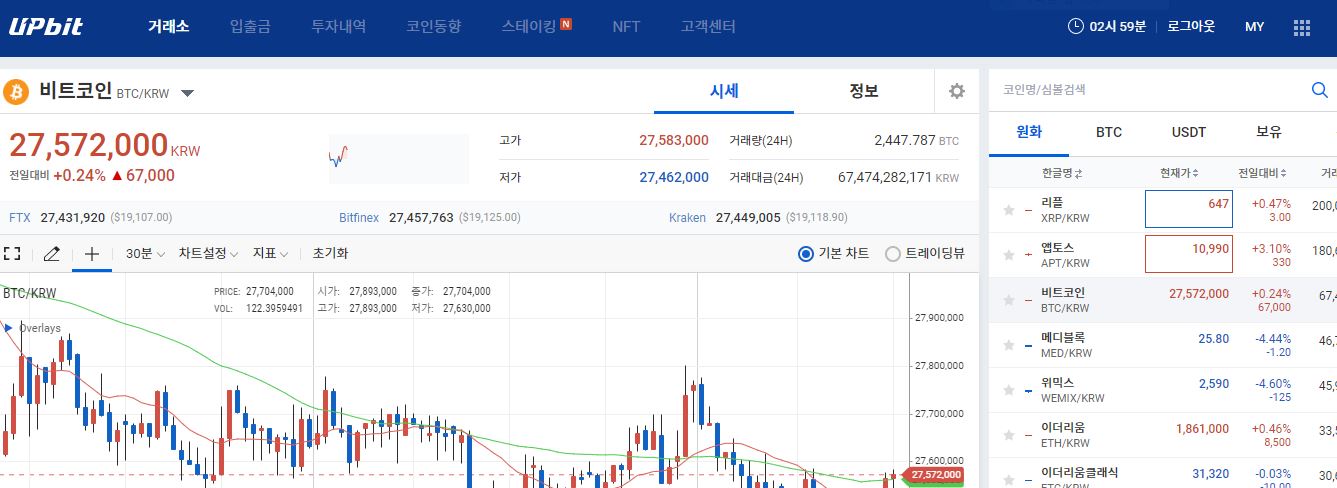This screenshot has height=488, width=1337.
Task: Click the 로그아웃 link
Action: [x=1191, y=27]
